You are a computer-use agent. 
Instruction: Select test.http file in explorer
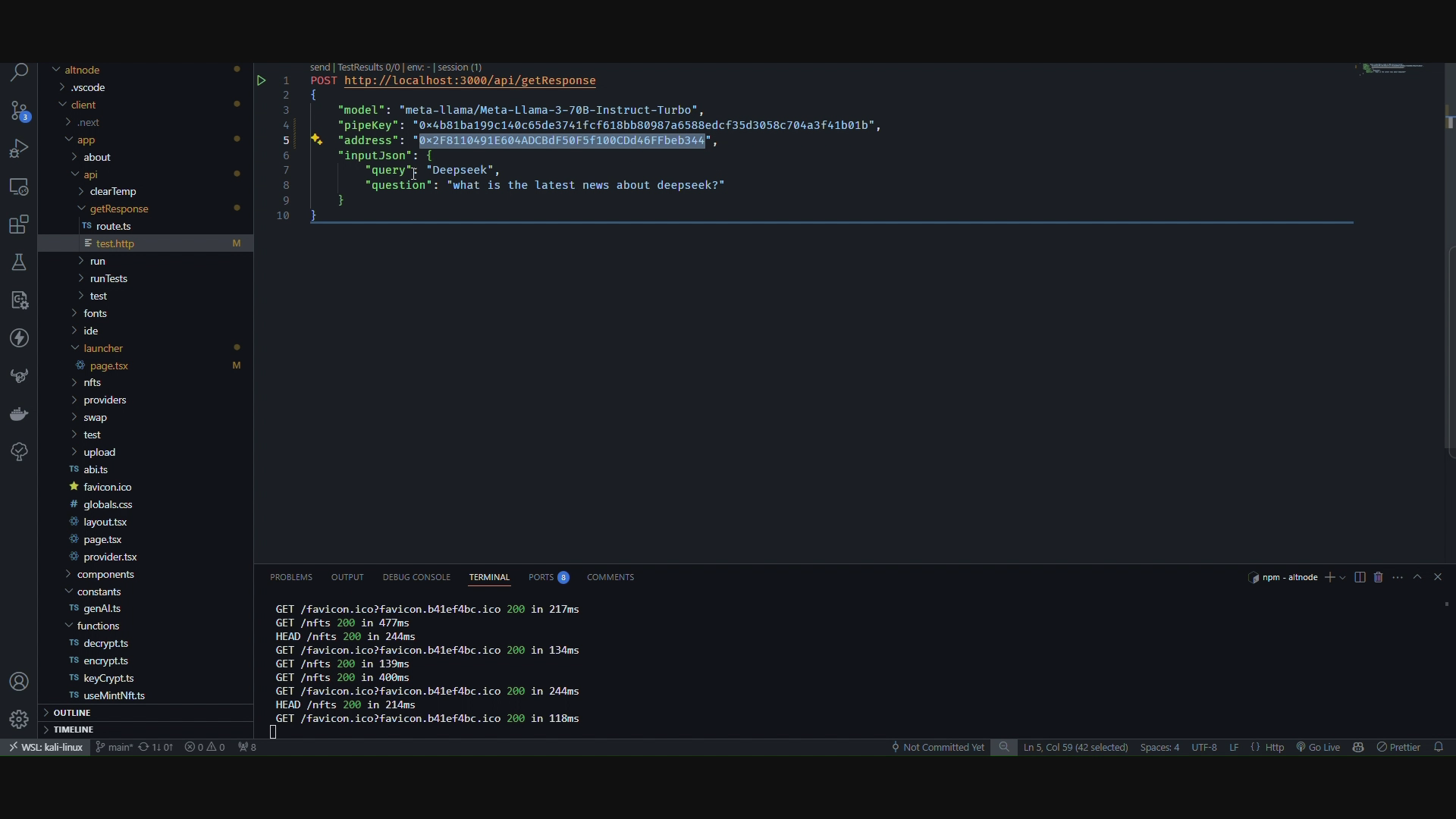coord(146,243)
